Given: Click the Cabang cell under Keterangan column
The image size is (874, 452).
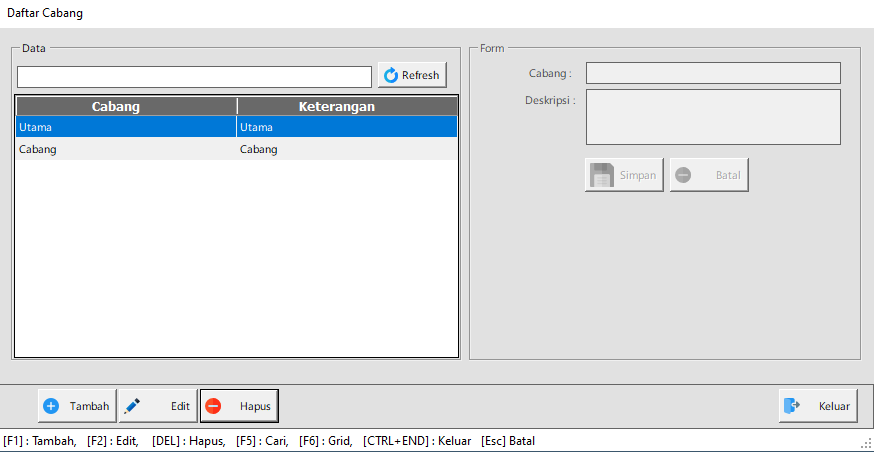Looking at the screenshot, I should 348,149.
